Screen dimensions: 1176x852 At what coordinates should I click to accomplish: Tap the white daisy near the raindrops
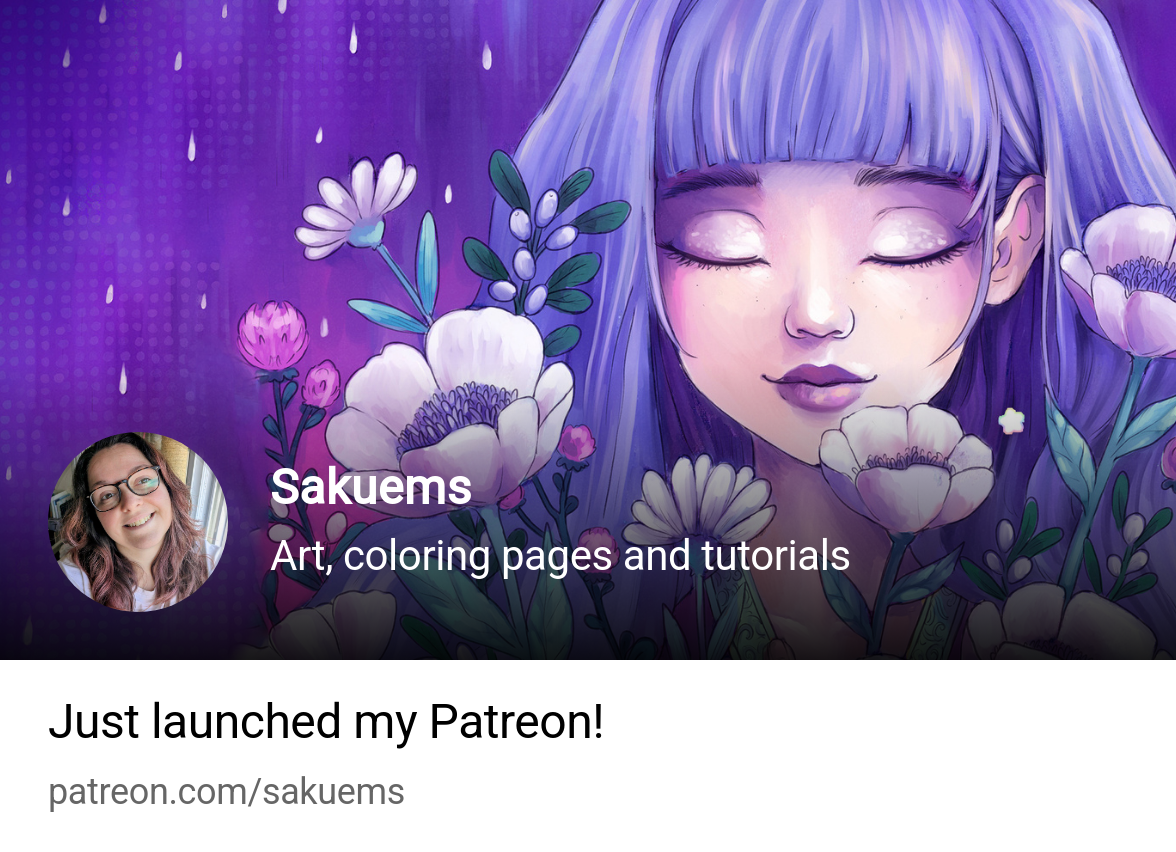pos(357,206)
